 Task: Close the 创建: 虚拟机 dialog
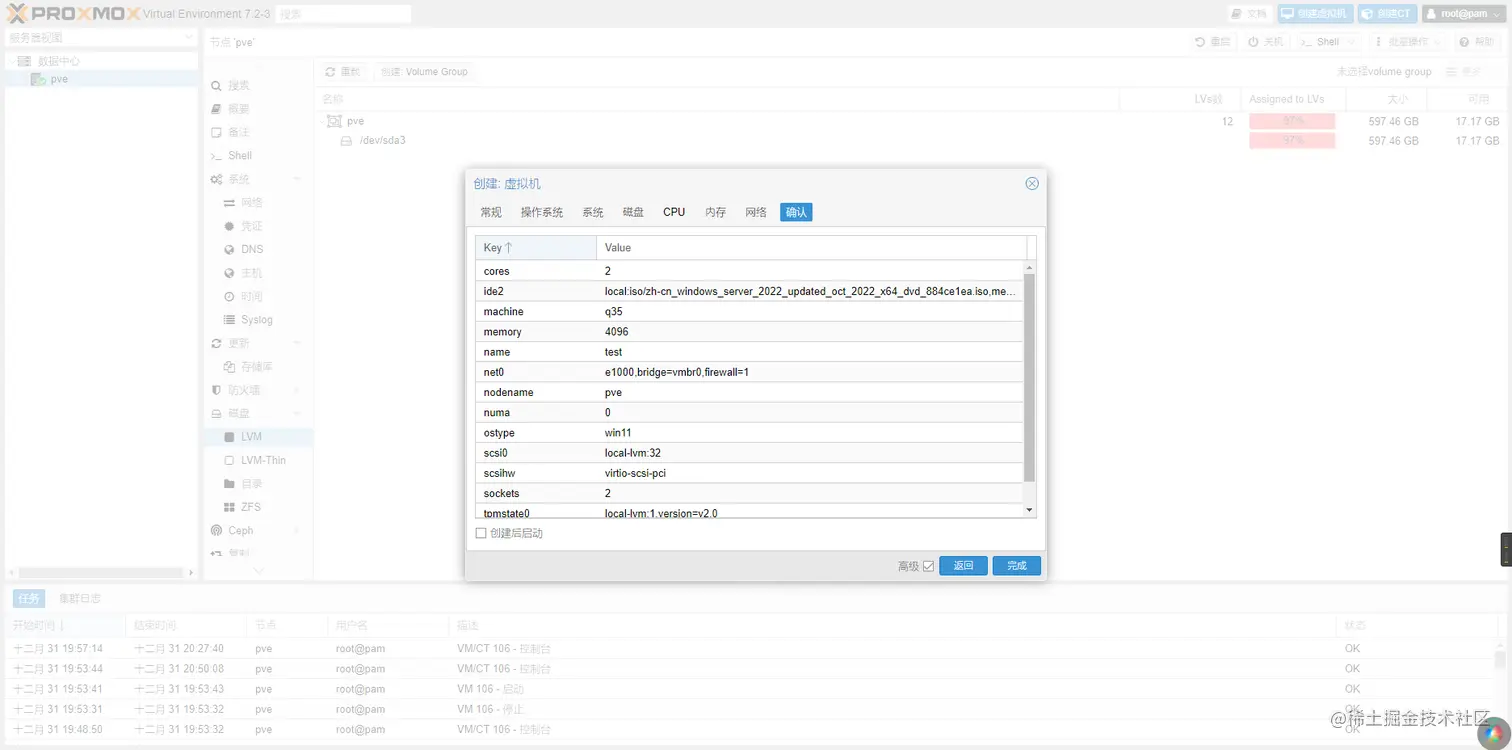(1032, 184)
